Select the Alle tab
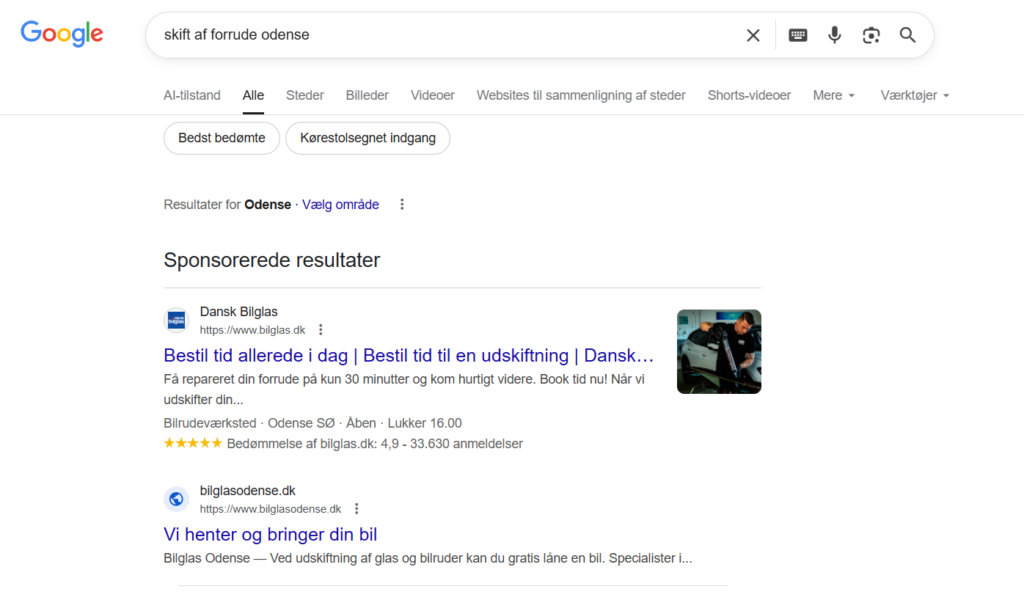Screen dimensions: 1024x600 (x=253, y=95)
